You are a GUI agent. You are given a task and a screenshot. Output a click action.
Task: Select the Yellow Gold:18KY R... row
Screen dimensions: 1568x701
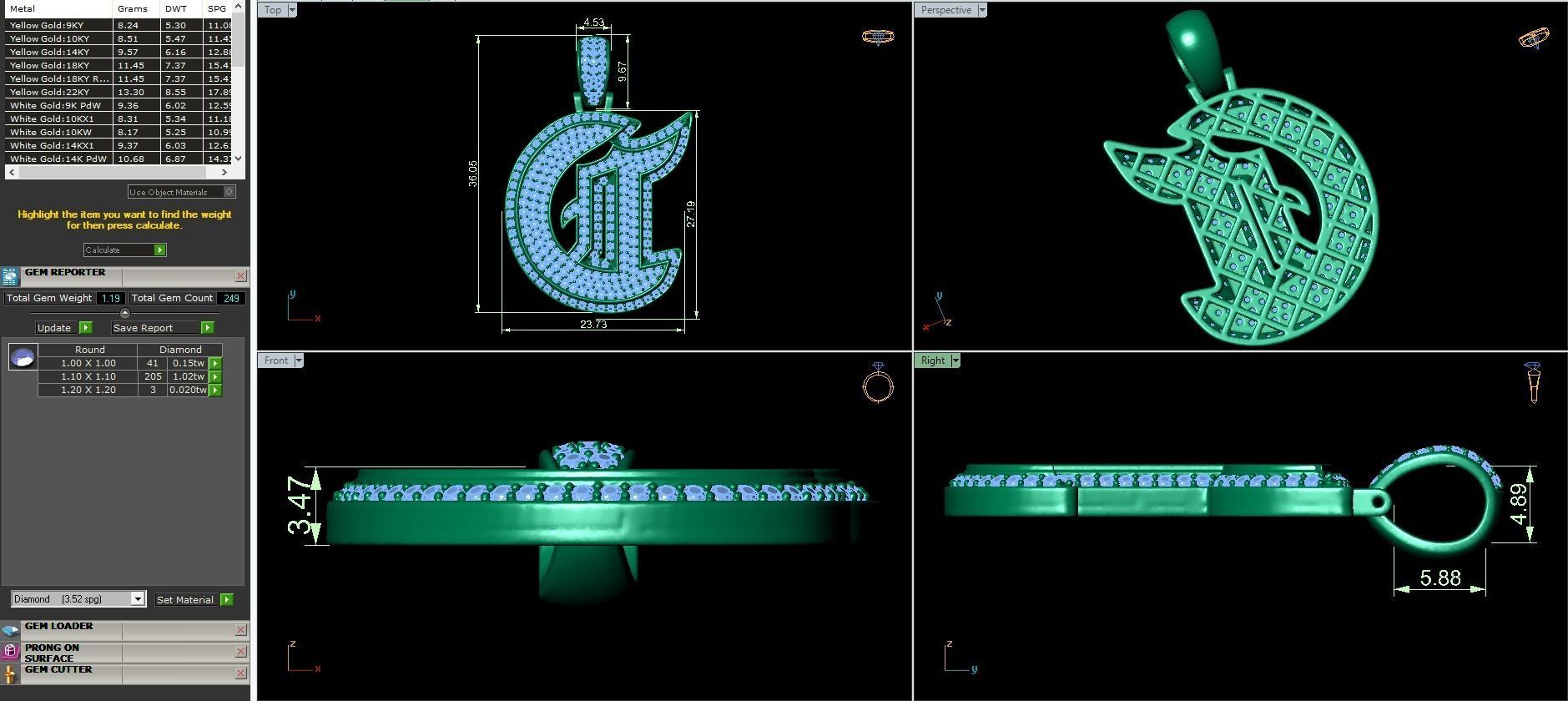(x=118, y=78)
